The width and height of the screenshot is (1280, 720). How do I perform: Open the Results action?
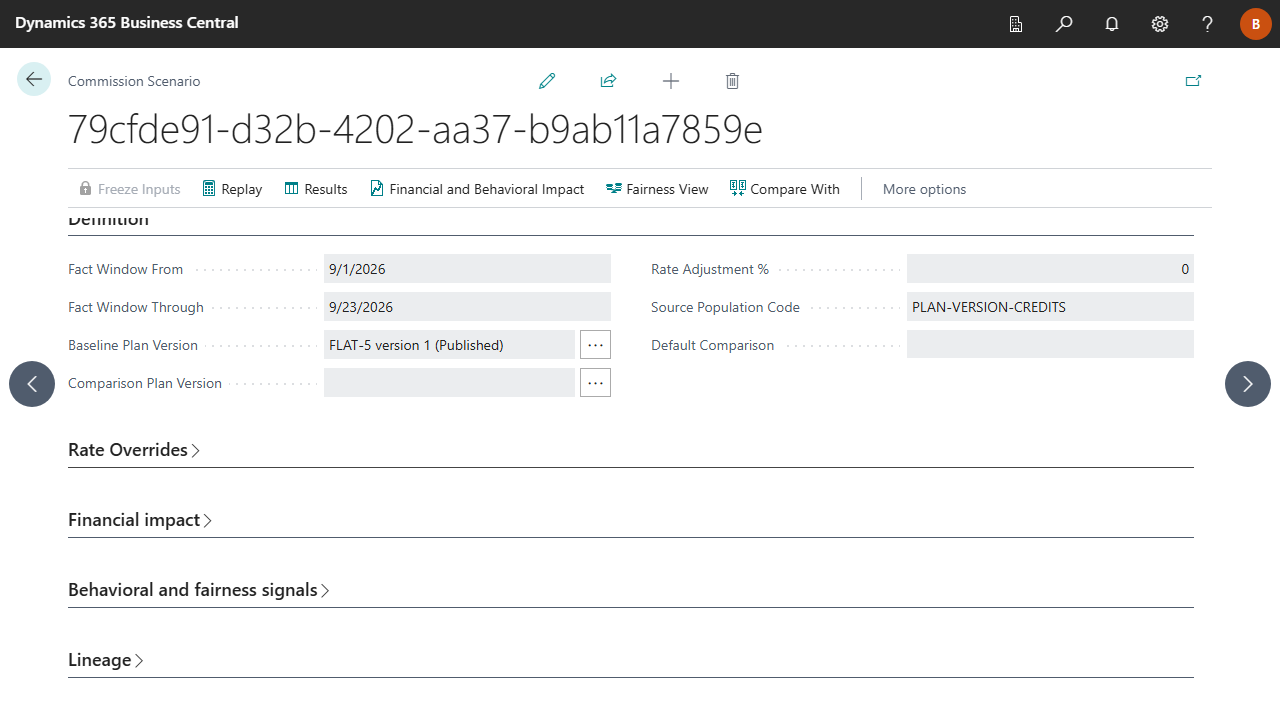click(x=316, y=189)
